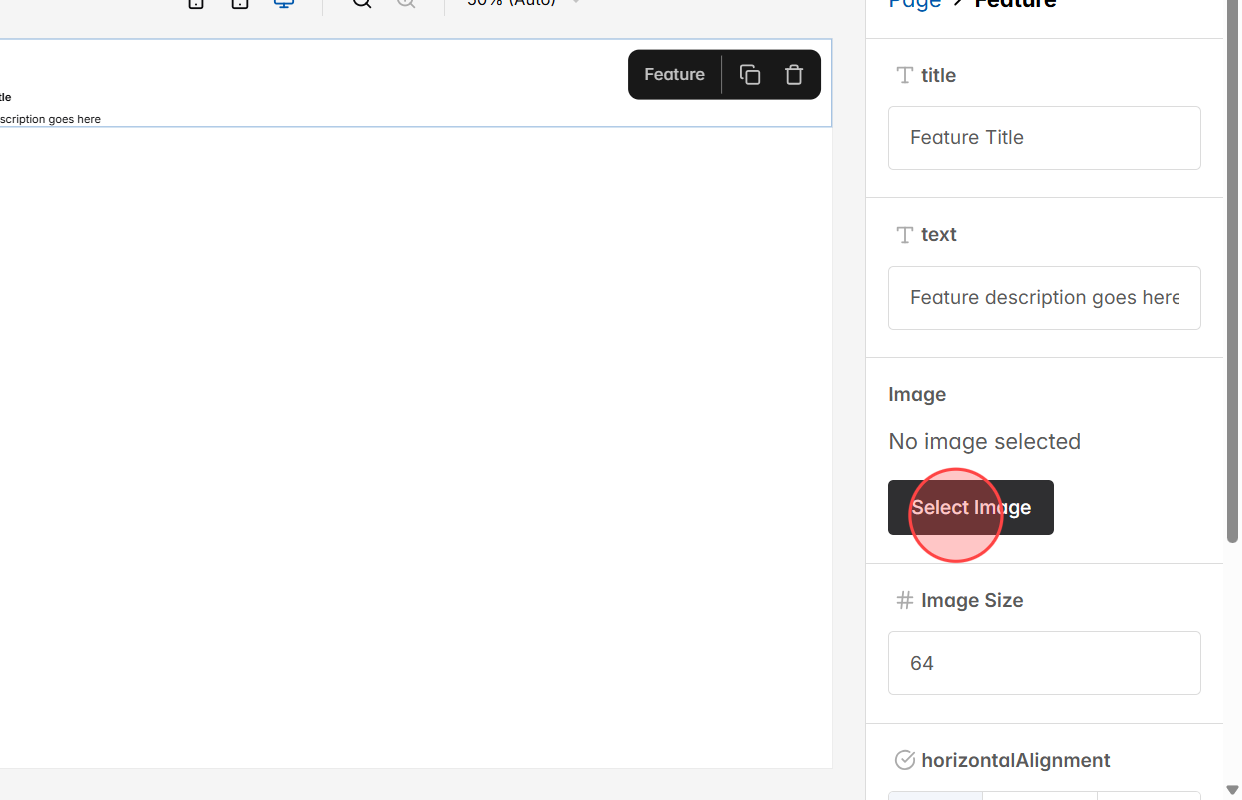
Task: Click the # icon beside Image Size
Action: click(904, 600)
